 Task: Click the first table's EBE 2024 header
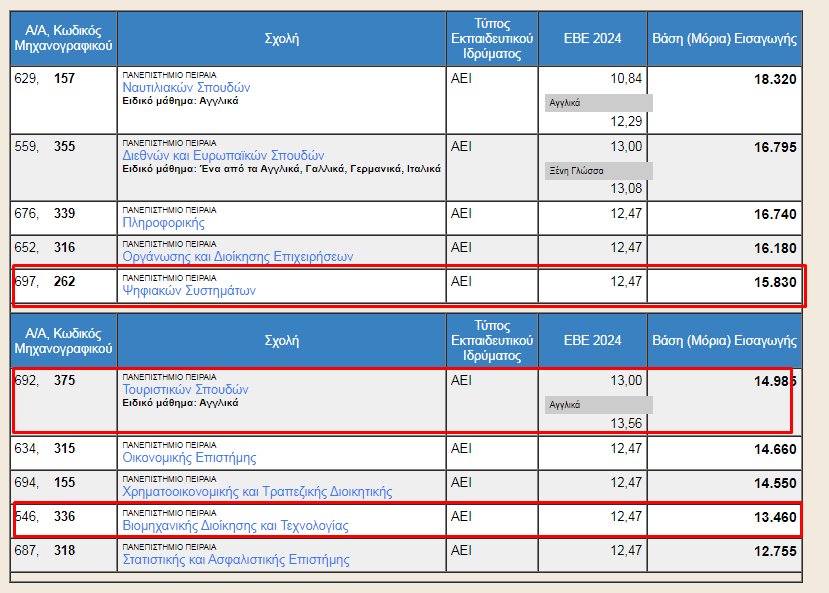pos(592,39)
